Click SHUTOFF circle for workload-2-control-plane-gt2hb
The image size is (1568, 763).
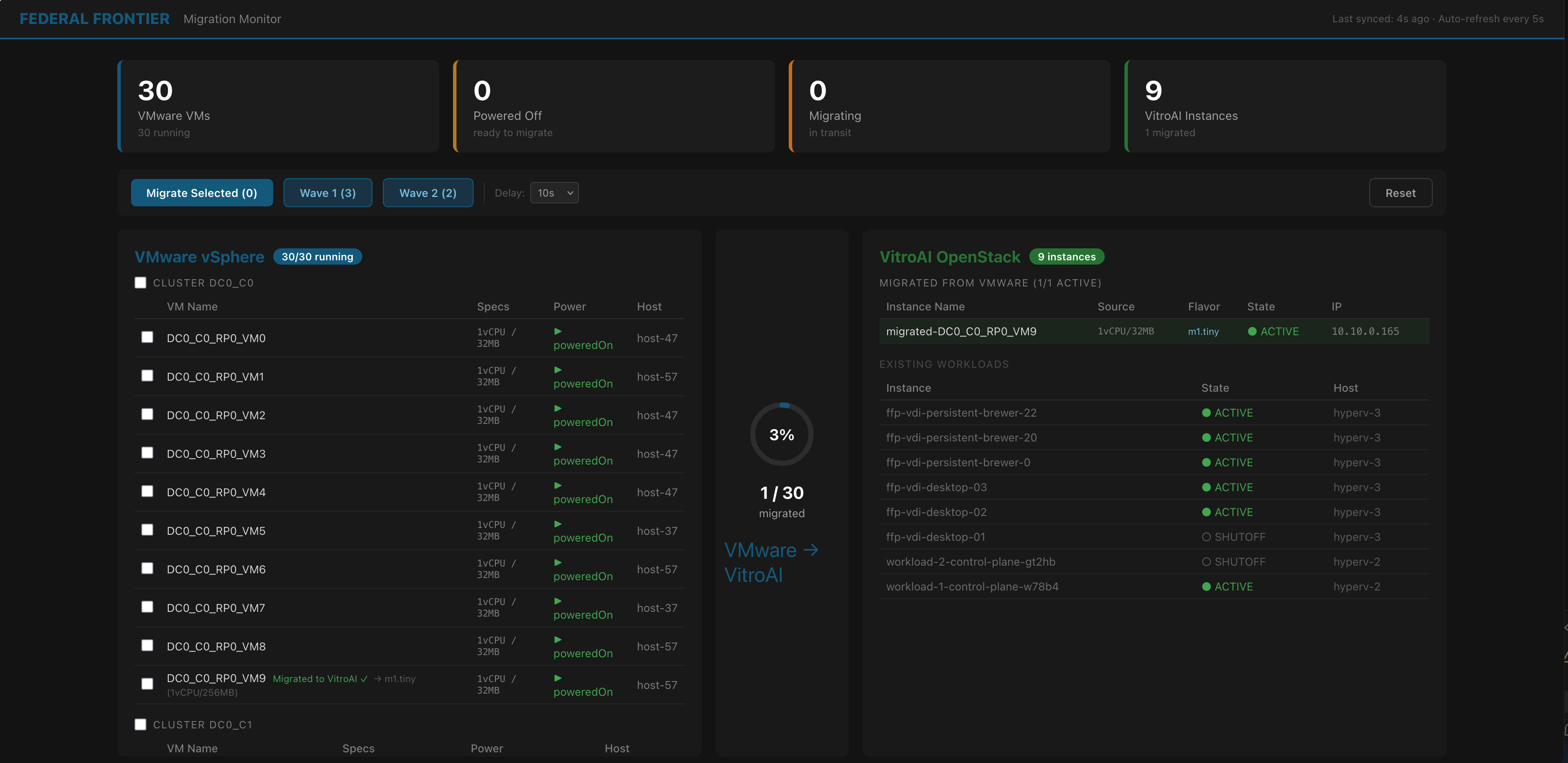(1207, 562)
